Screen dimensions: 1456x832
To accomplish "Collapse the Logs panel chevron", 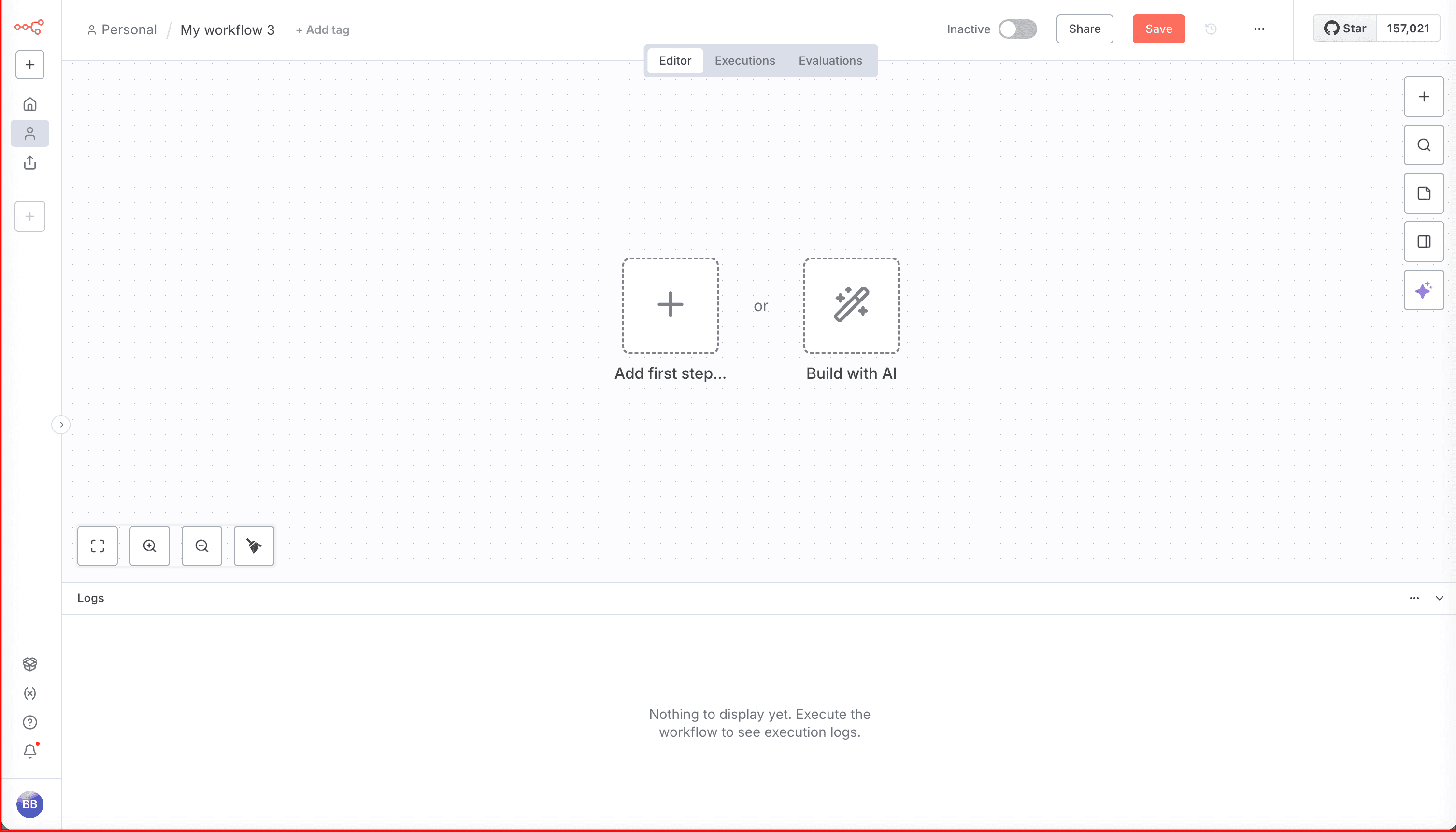I will [1439, 598].
